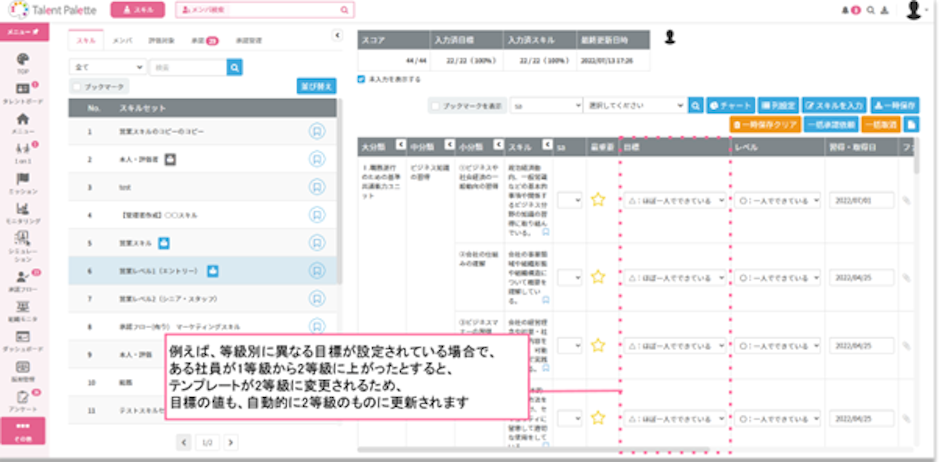Enable the ブックマークを表示 checkbox
This screenshot has height=462, width=940.
pos(434,104)
